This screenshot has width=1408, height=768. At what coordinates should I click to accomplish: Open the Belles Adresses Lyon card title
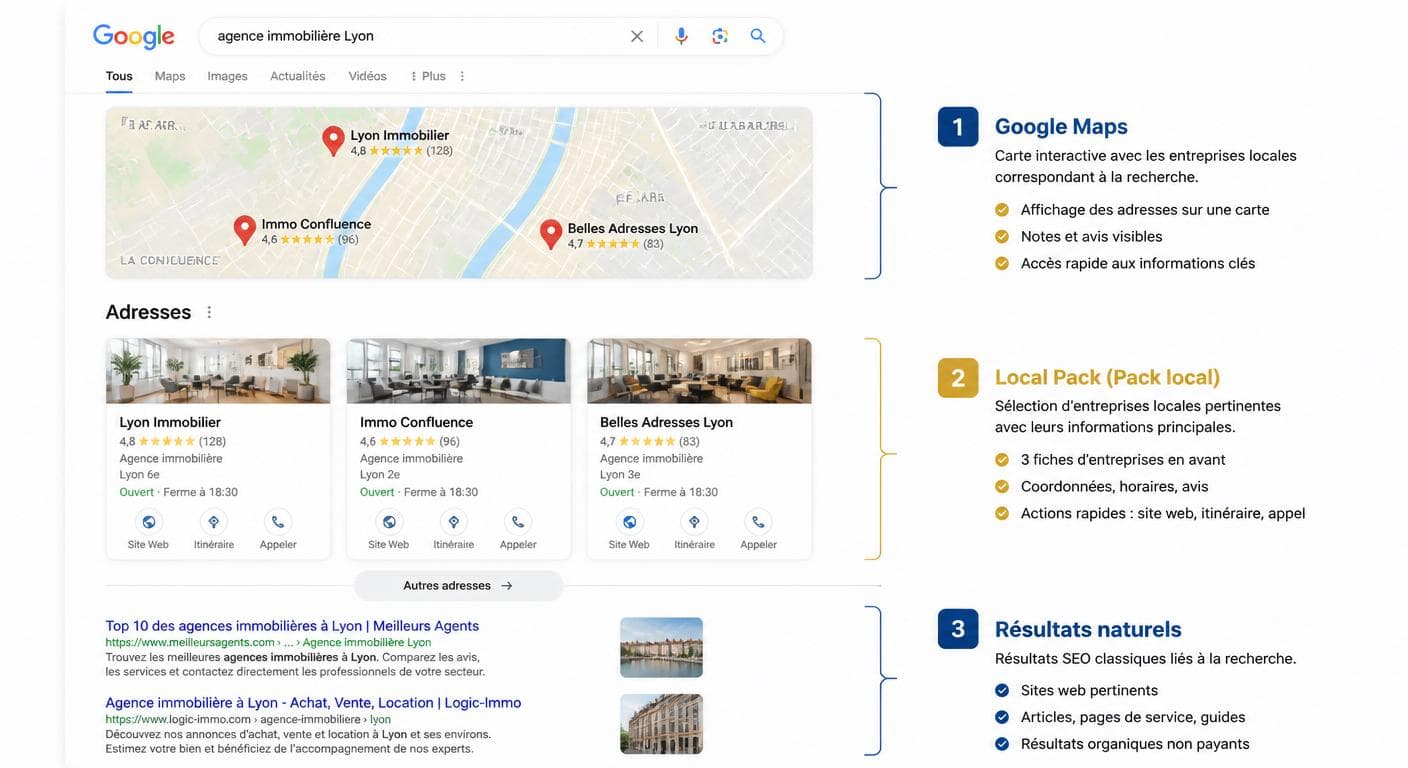coord(666,422)
